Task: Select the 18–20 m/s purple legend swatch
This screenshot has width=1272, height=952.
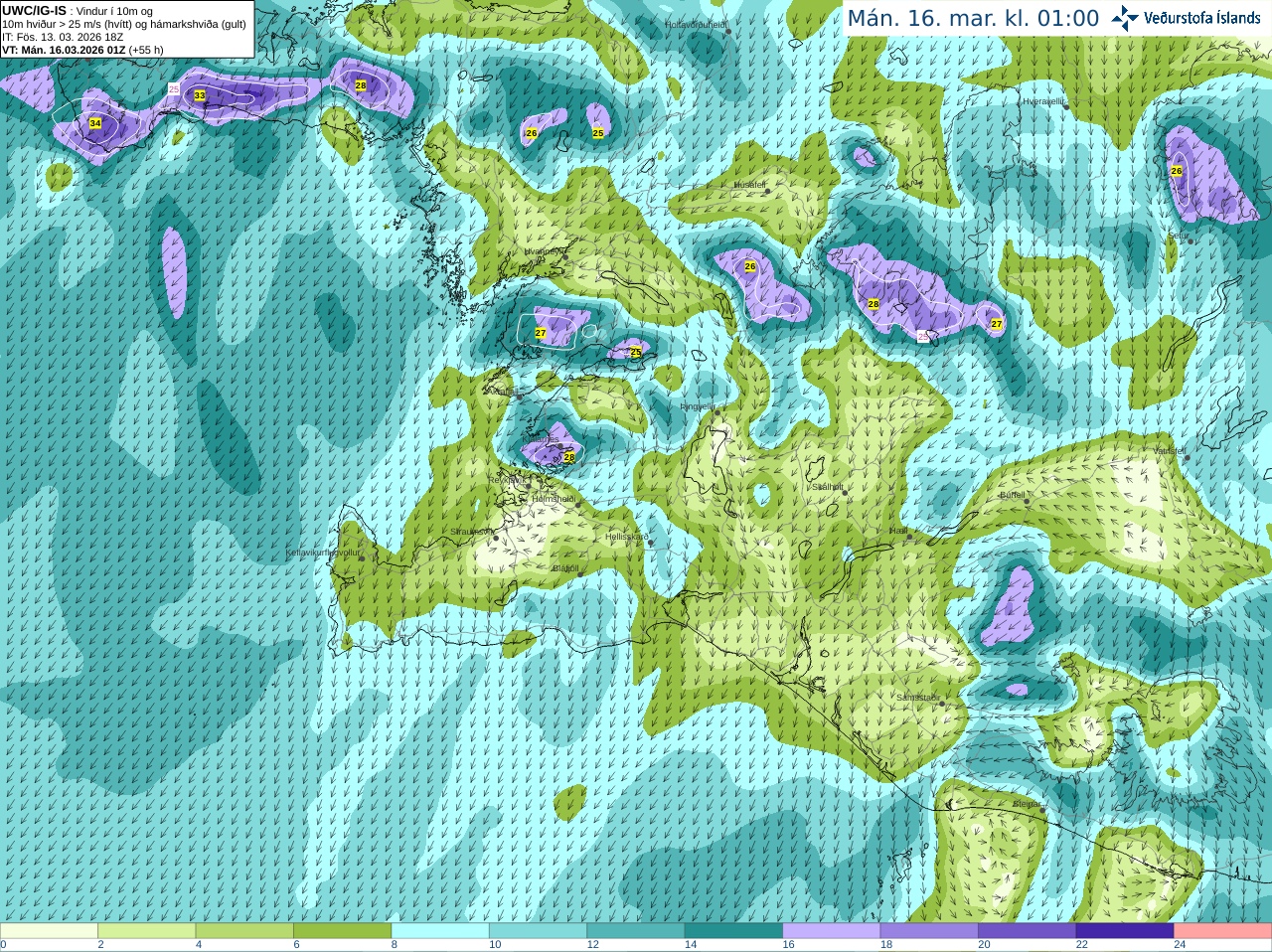Action: point(929,931)
